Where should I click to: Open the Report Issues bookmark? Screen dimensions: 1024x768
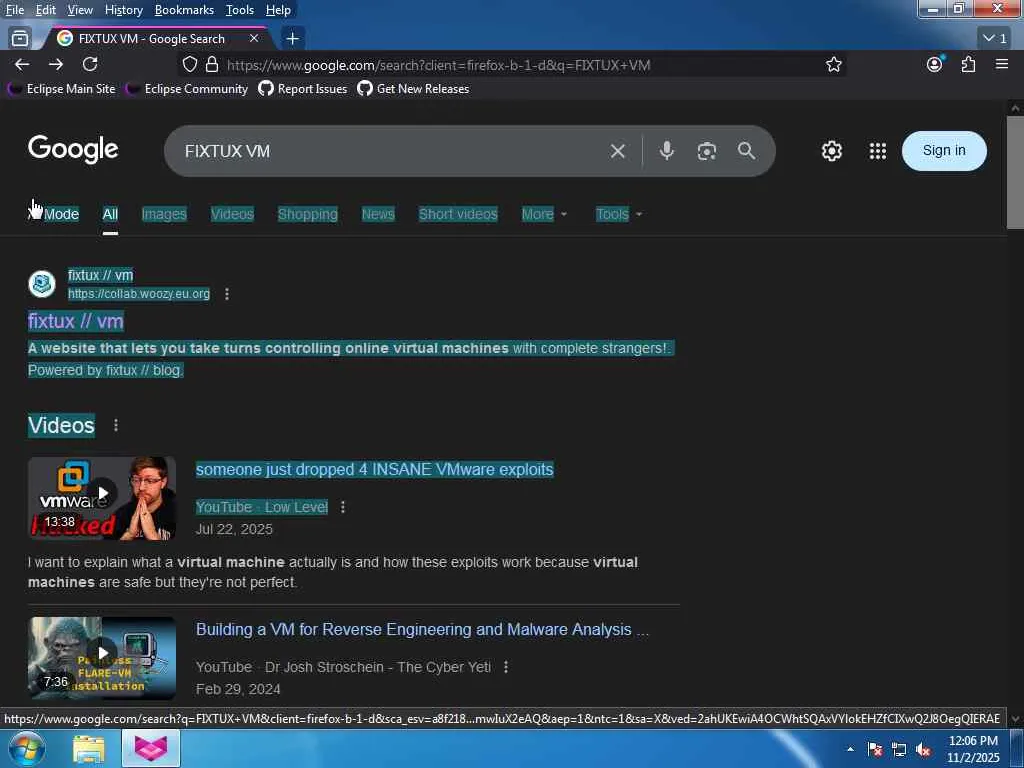[303, 89]
